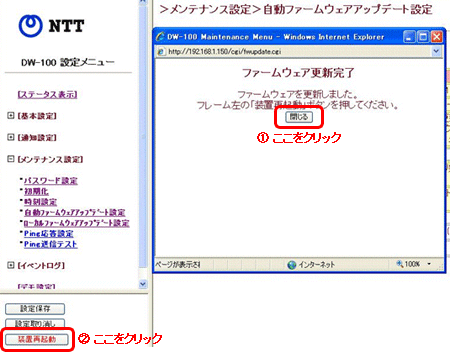Click the Internet zone globe icon in the status bar
Image resolution: width=450 pixels, height=360 pixels.
point(292,265)
